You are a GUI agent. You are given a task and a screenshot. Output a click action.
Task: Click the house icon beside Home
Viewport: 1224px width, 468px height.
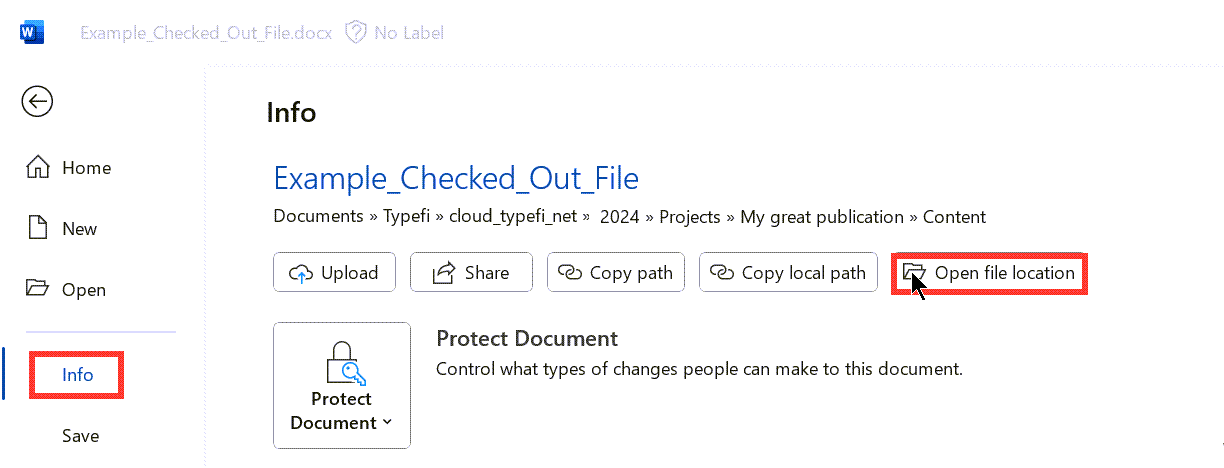(x=37, y=167)
